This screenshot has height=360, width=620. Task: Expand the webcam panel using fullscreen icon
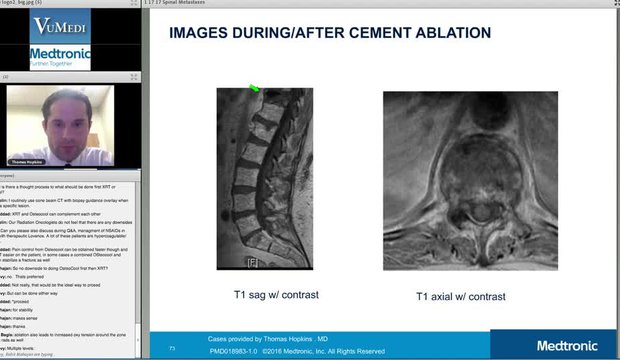[134, 77]
